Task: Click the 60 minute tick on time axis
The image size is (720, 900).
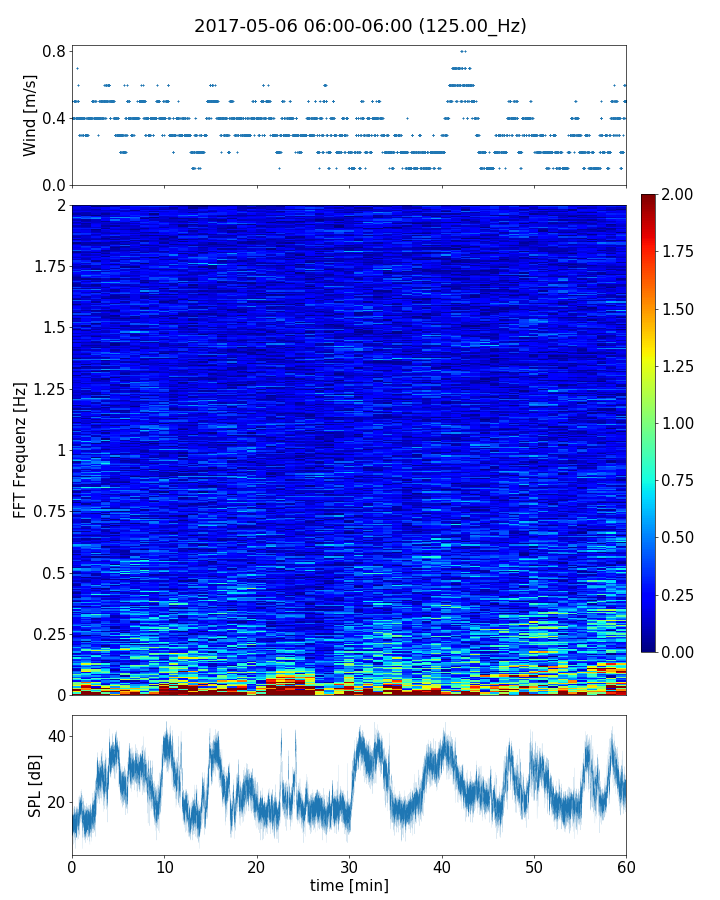Action: click(626, 864)
